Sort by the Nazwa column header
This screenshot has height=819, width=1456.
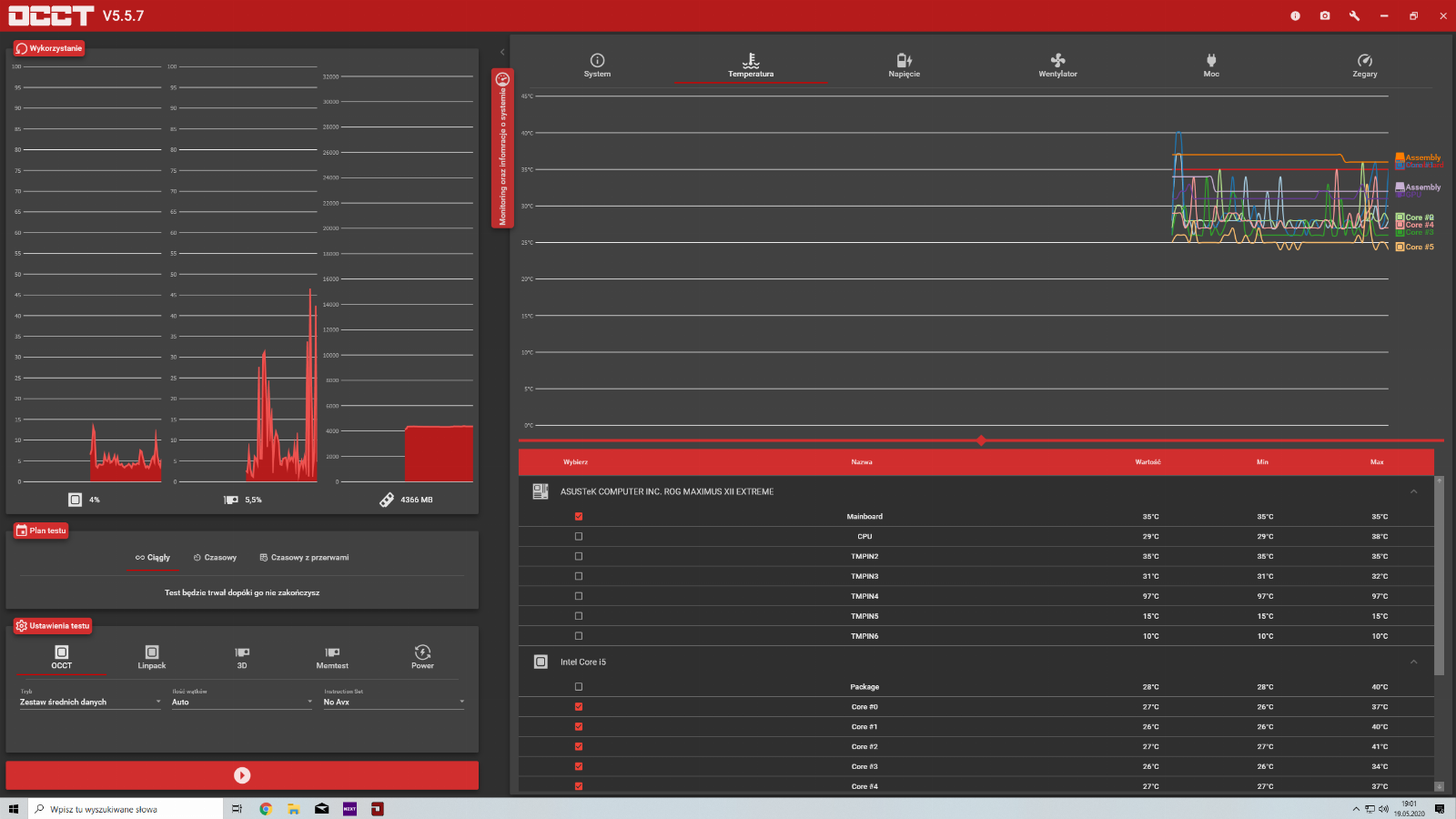point(862,462)
